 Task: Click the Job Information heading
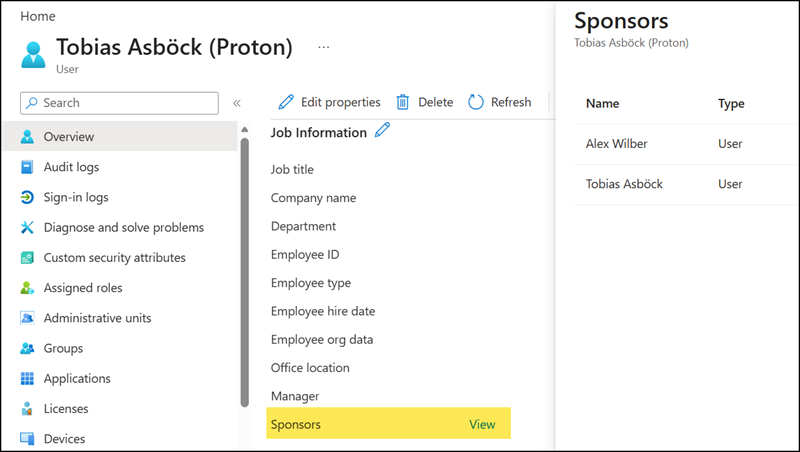coord(319,133)
